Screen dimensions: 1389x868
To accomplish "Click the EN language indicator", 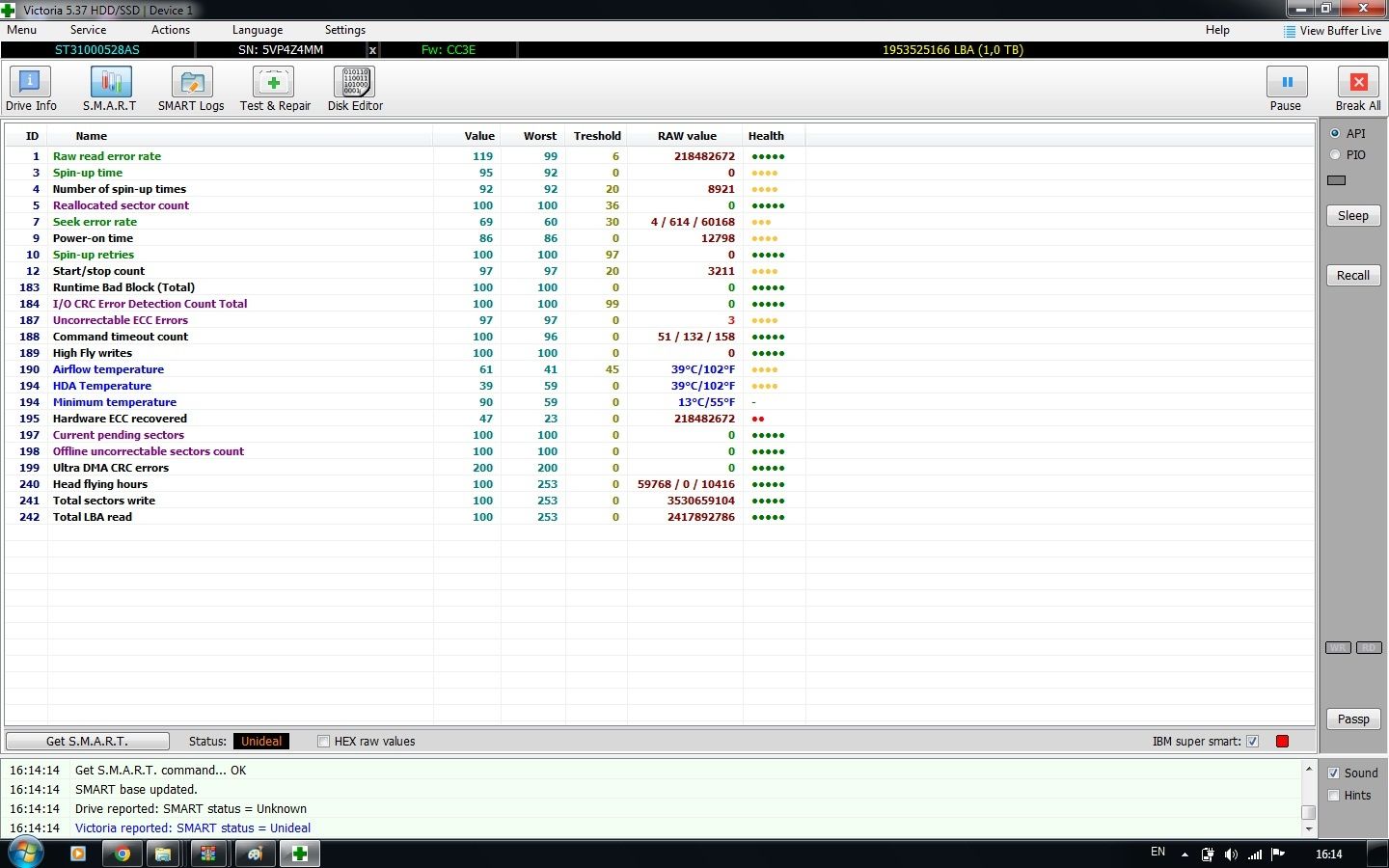I will tap(1157, 853).
